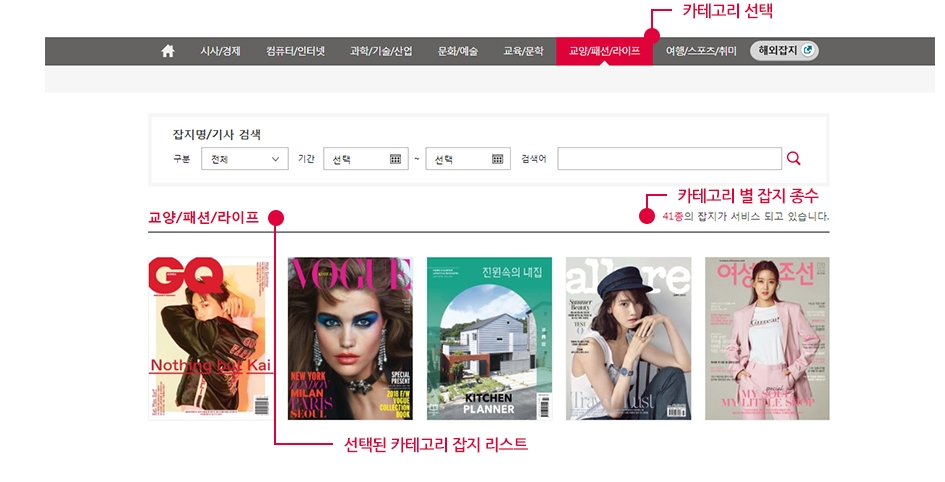Open the Kitchen Planner magazine cover
Screen dimensions: 945x482
(489, 339)
